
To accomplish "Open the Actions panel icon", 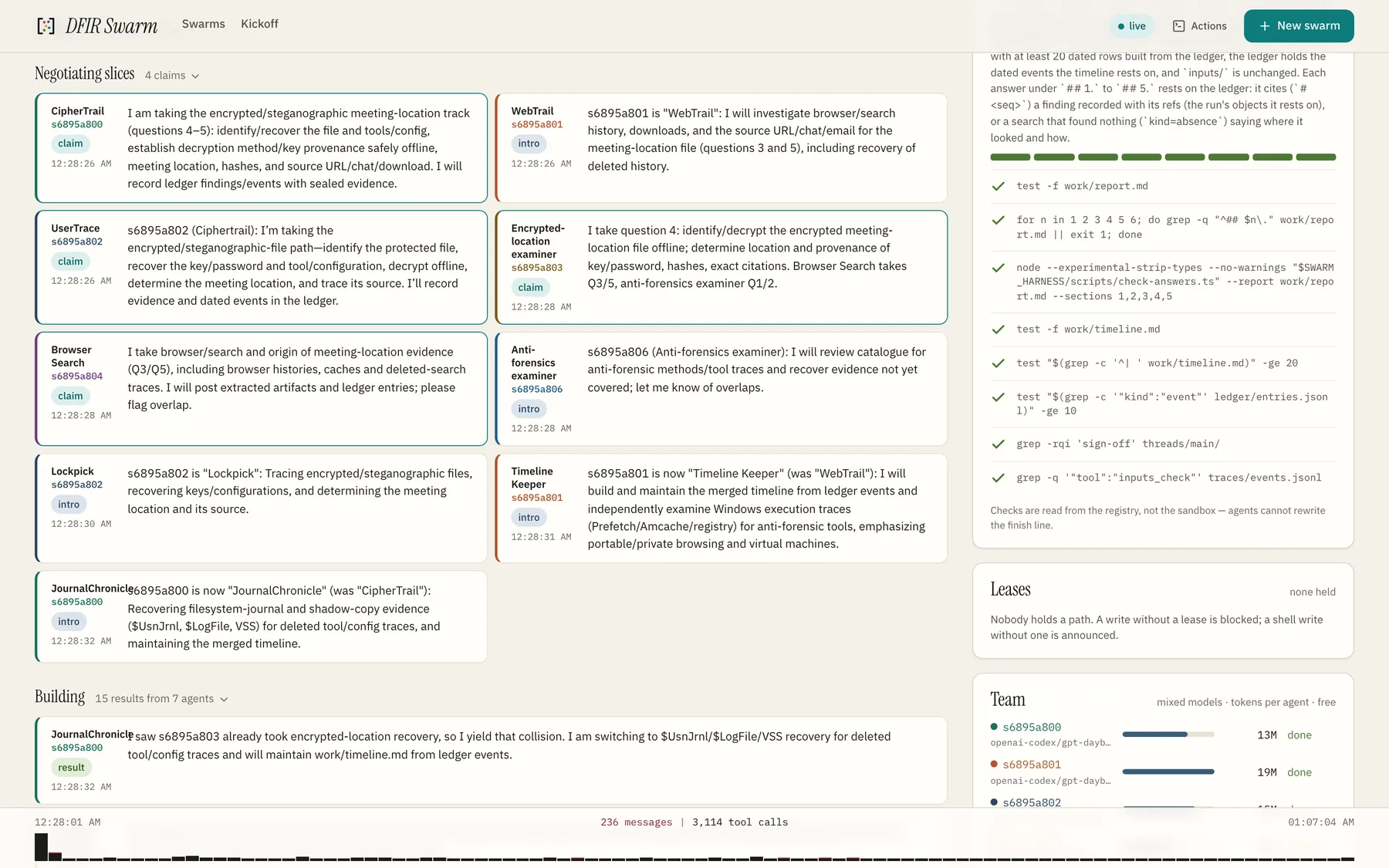I will (1178, 26).
